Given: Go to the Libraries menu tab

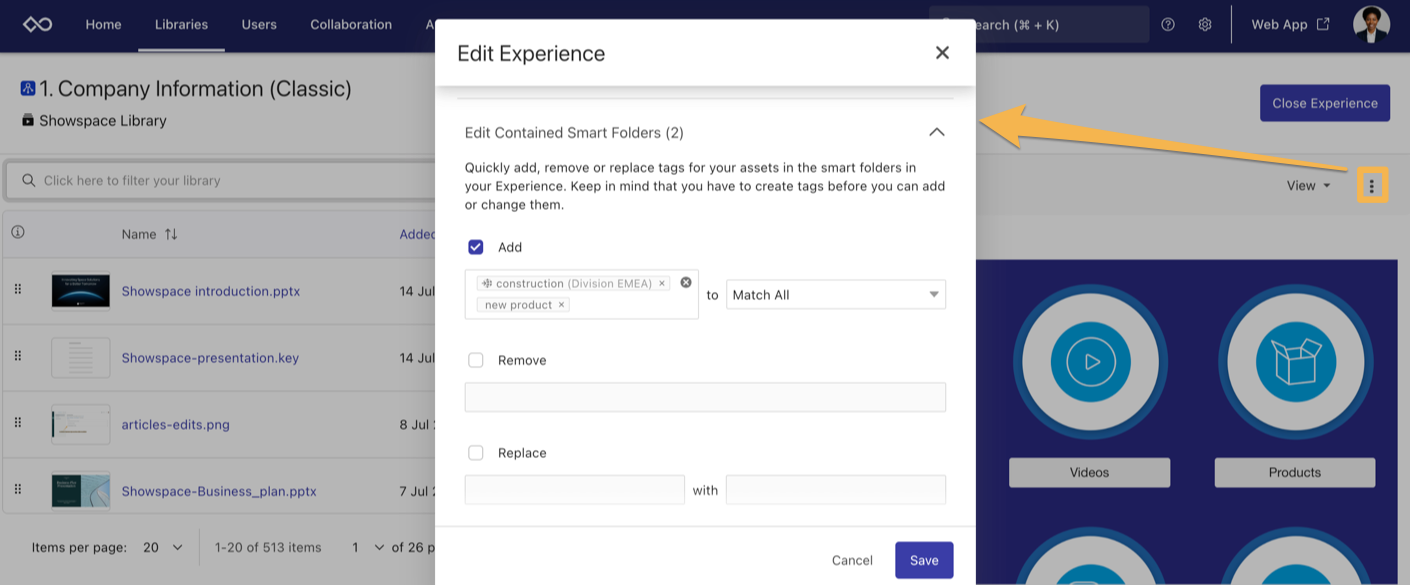Looking at the screenshot, I should [x=181, y=24].
